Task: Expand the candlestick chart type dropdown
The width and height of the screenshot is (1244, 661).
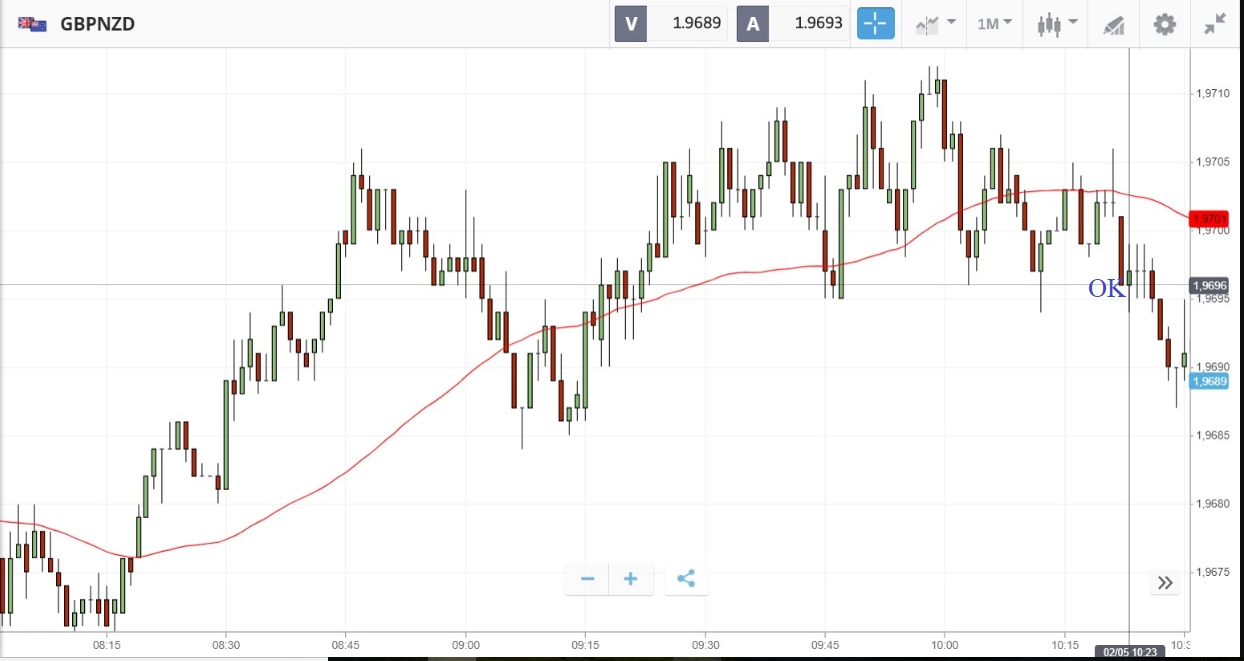Action: click(1056, 24)
